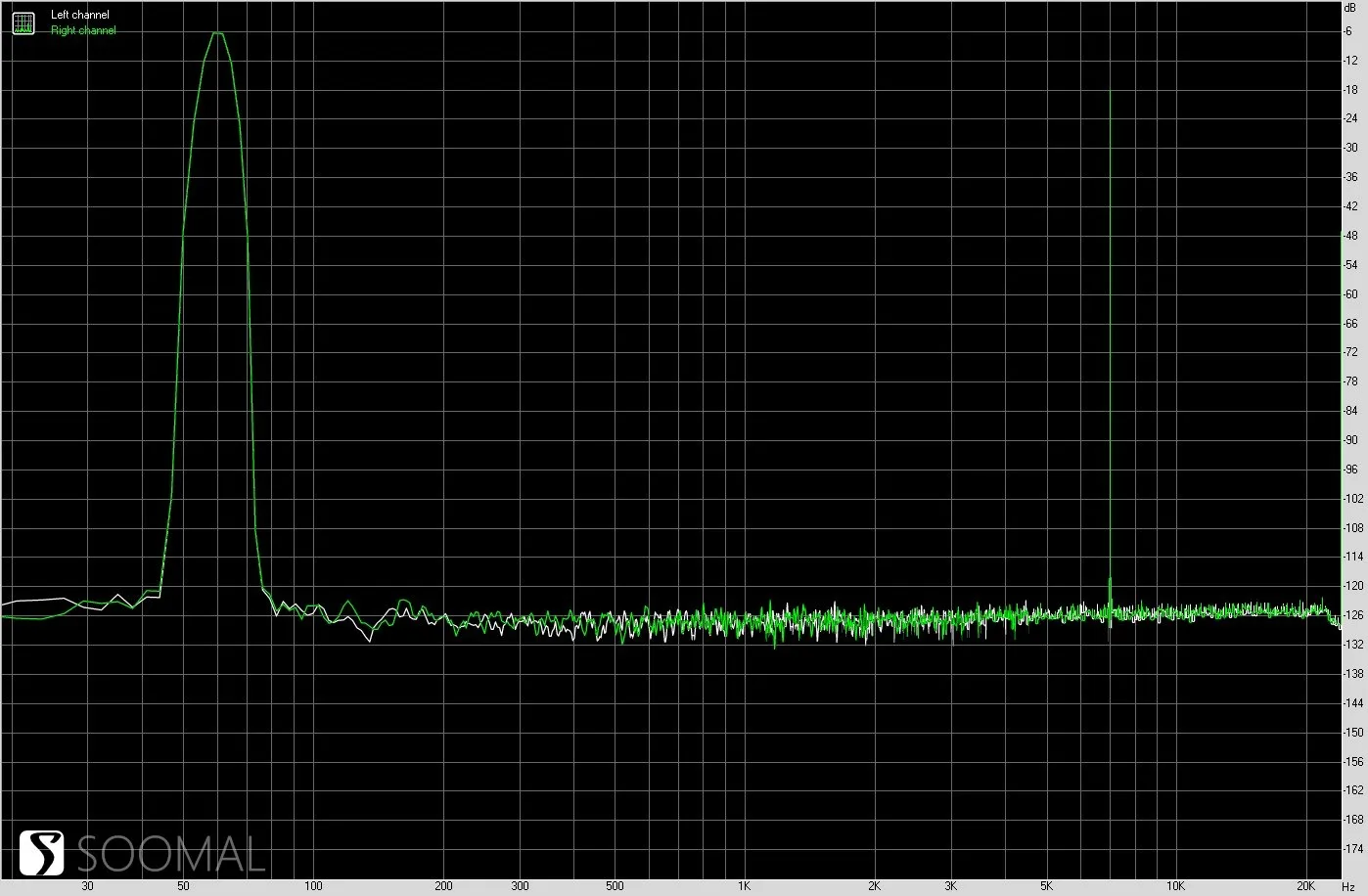
Task: Click the '20K' frequency axis label
Action: (x=1305, y=886)
